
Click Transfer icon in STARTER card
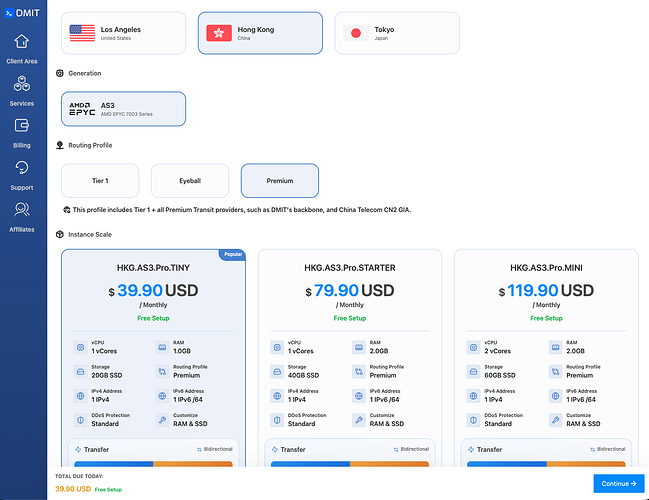pos(274,450)
